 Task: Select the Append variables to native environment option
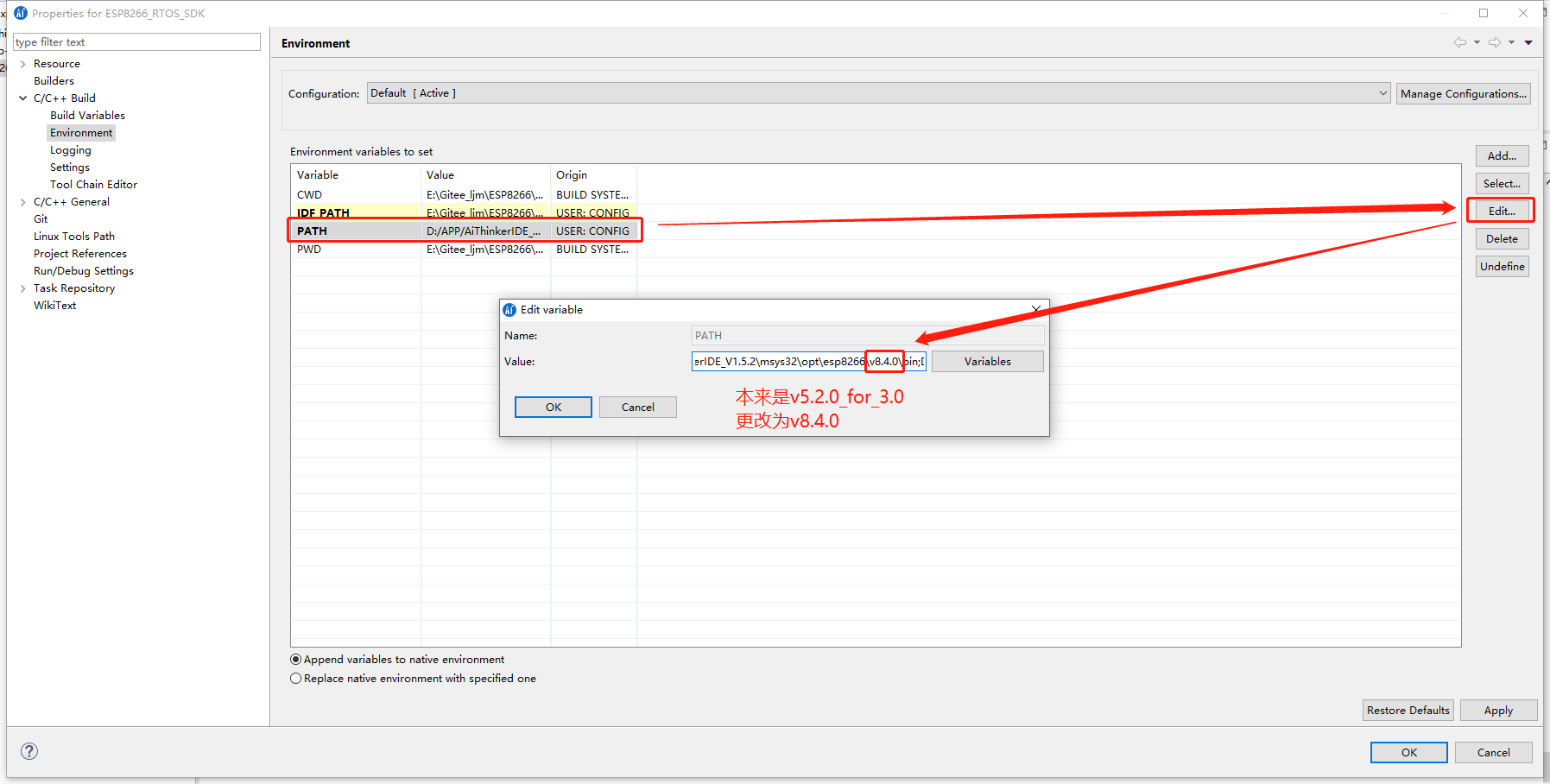pyautogui.click(x=295, y=659)
